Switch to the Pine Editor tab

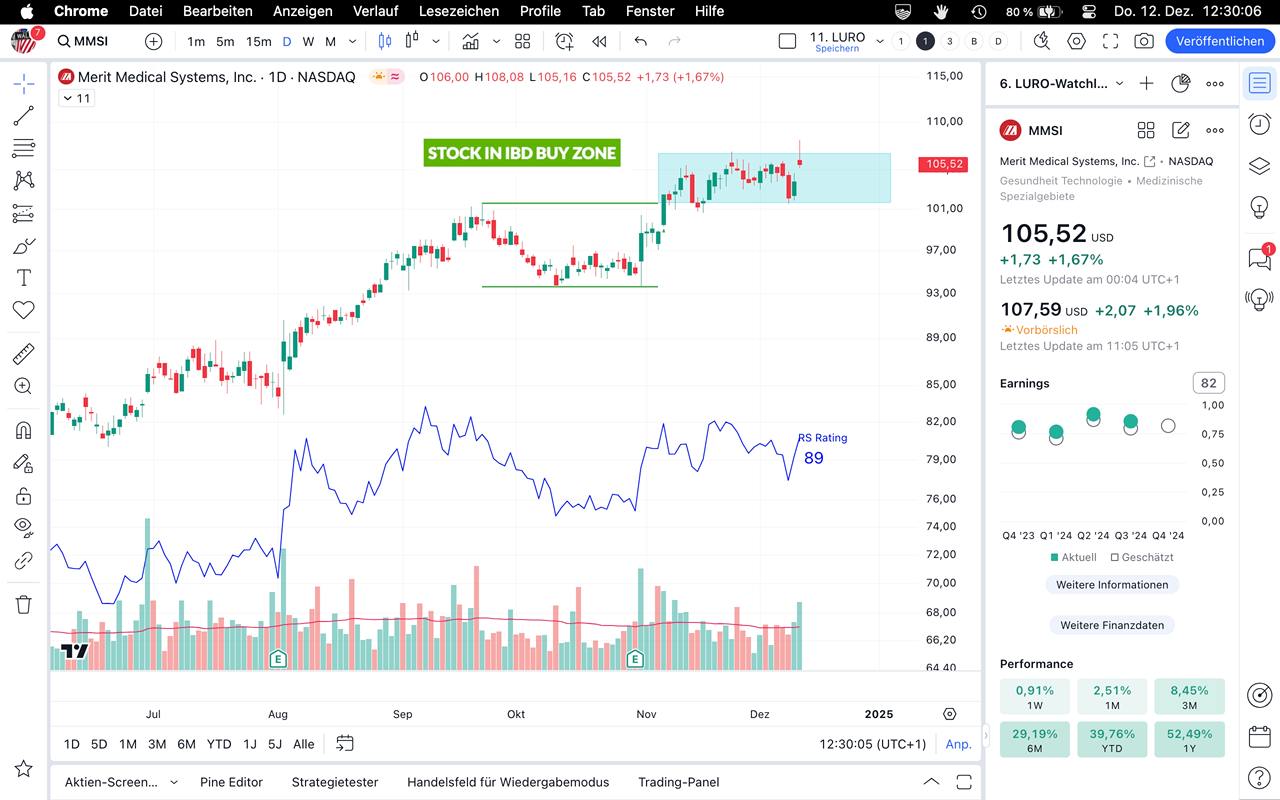point(231,782)
